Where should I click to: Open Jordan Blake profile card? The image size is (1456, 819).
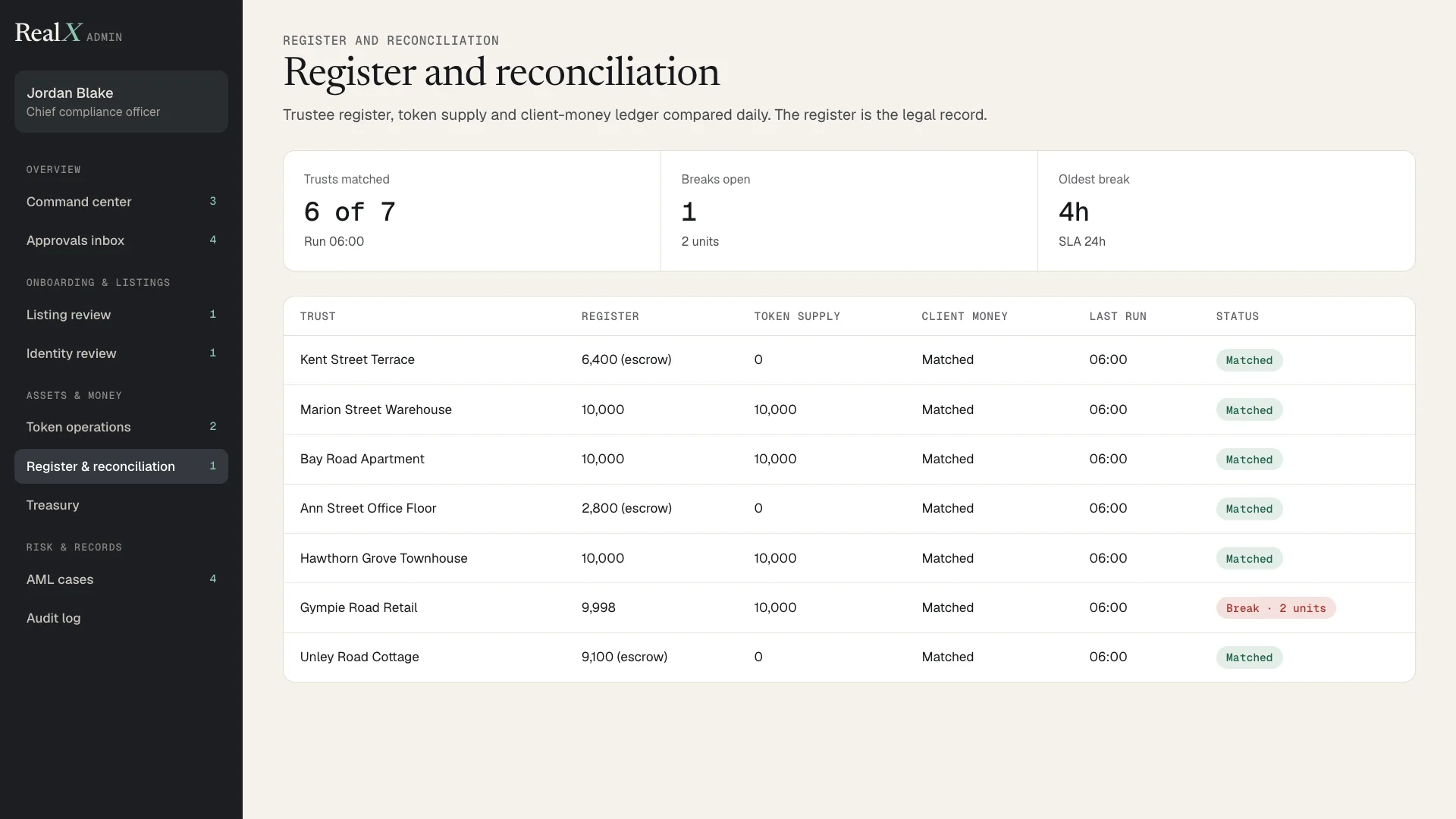121,102
